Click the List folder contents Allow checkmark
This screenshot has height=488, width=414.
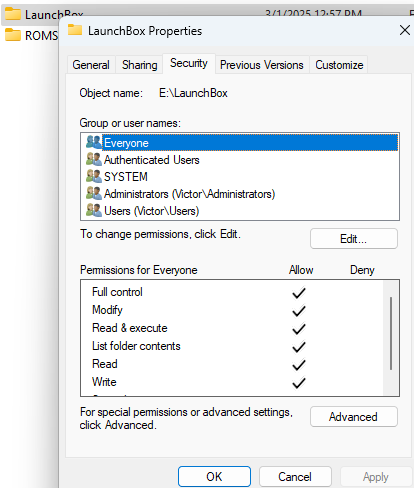299,347
